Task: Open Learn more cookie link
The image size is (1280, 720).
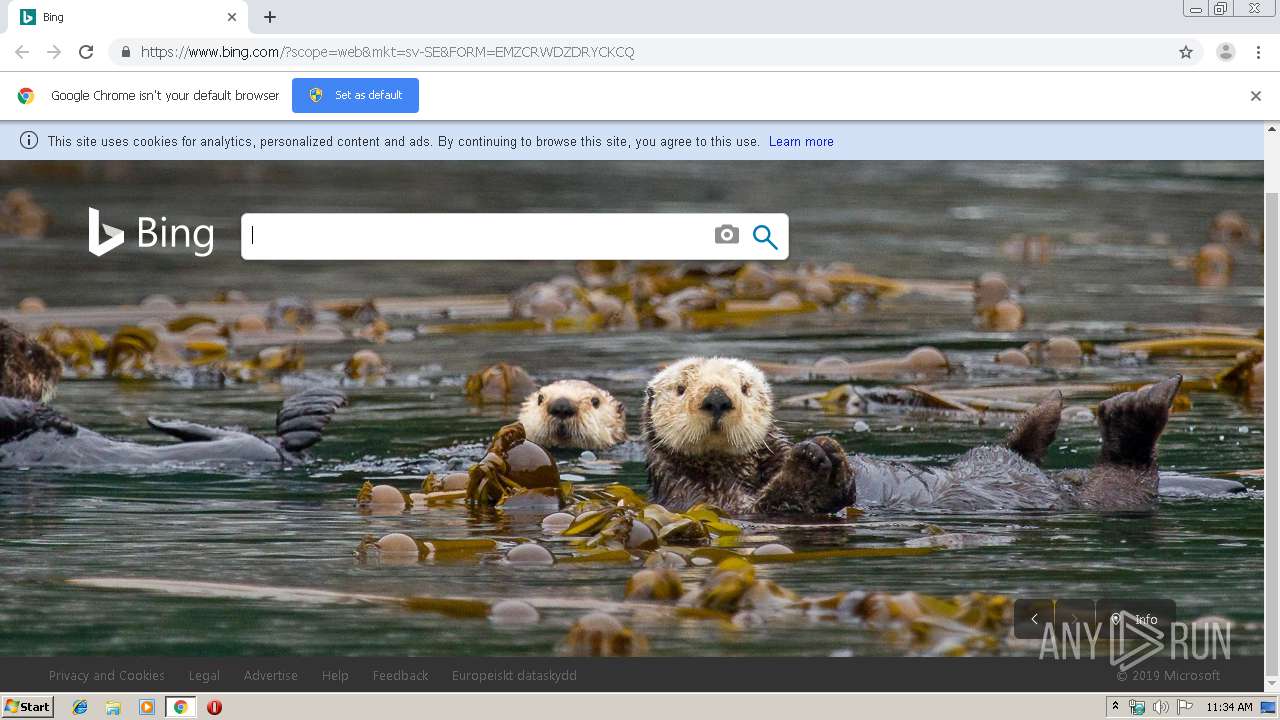Action: (x=801, y=142)
